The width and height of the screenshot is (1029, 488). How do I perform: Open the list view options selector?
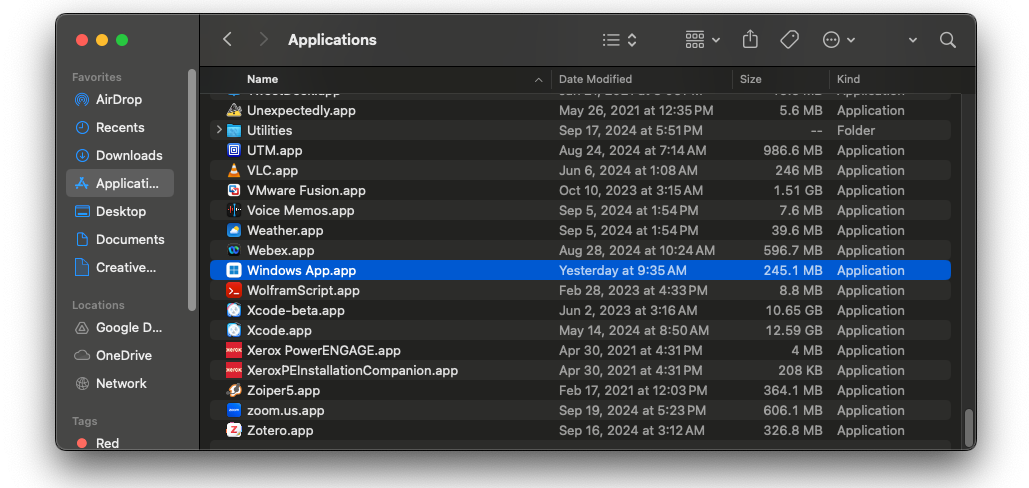(620, 40)
